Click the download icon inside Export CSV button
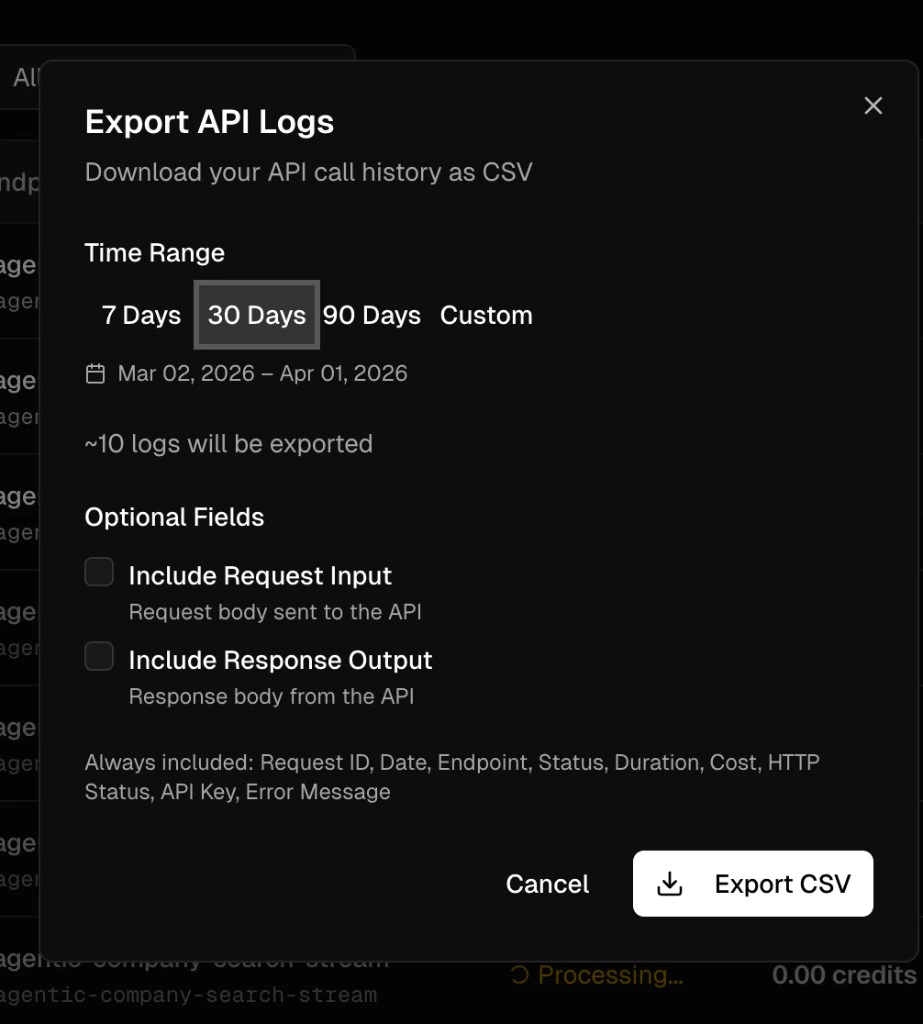Viewport: 923px width, 1024px height. pyautogui.click(x=670, y=884)
